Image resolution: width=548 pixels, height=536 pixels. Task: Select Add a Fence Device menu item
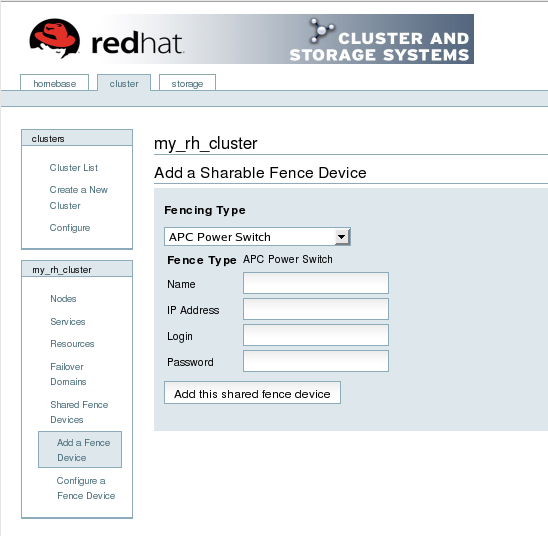[80, 450]
